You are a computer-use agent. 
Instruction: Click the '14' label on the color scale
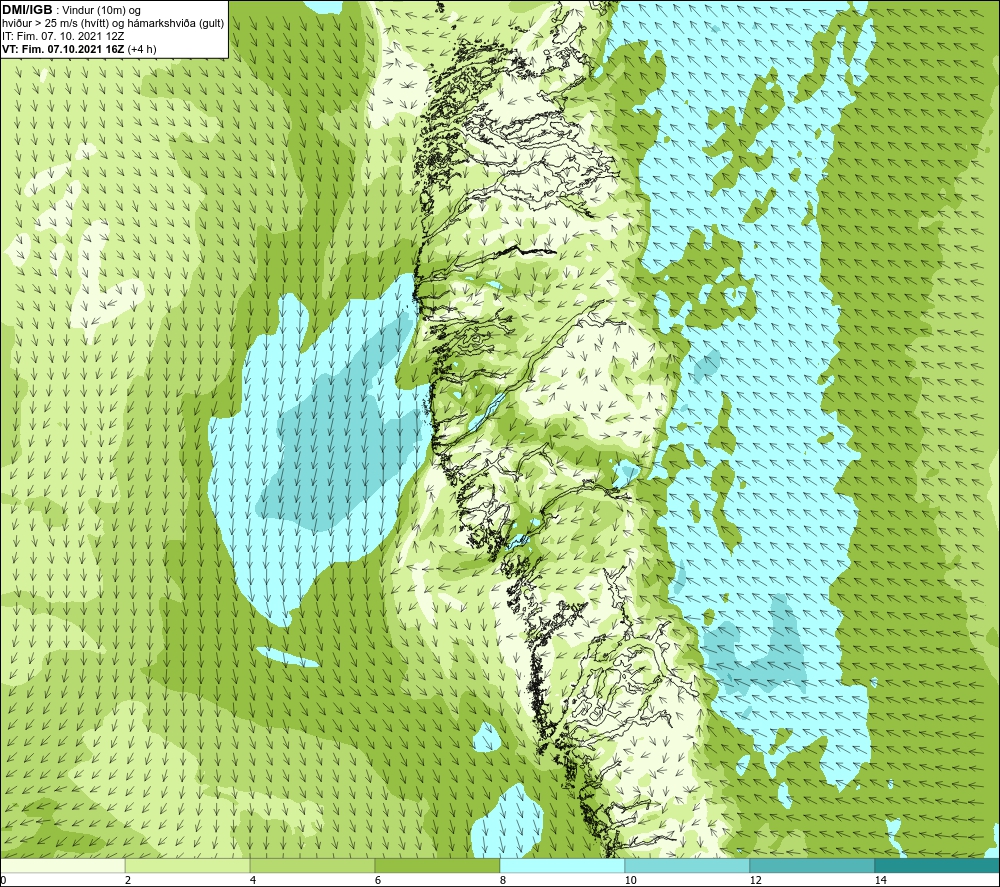click(881, 880)
